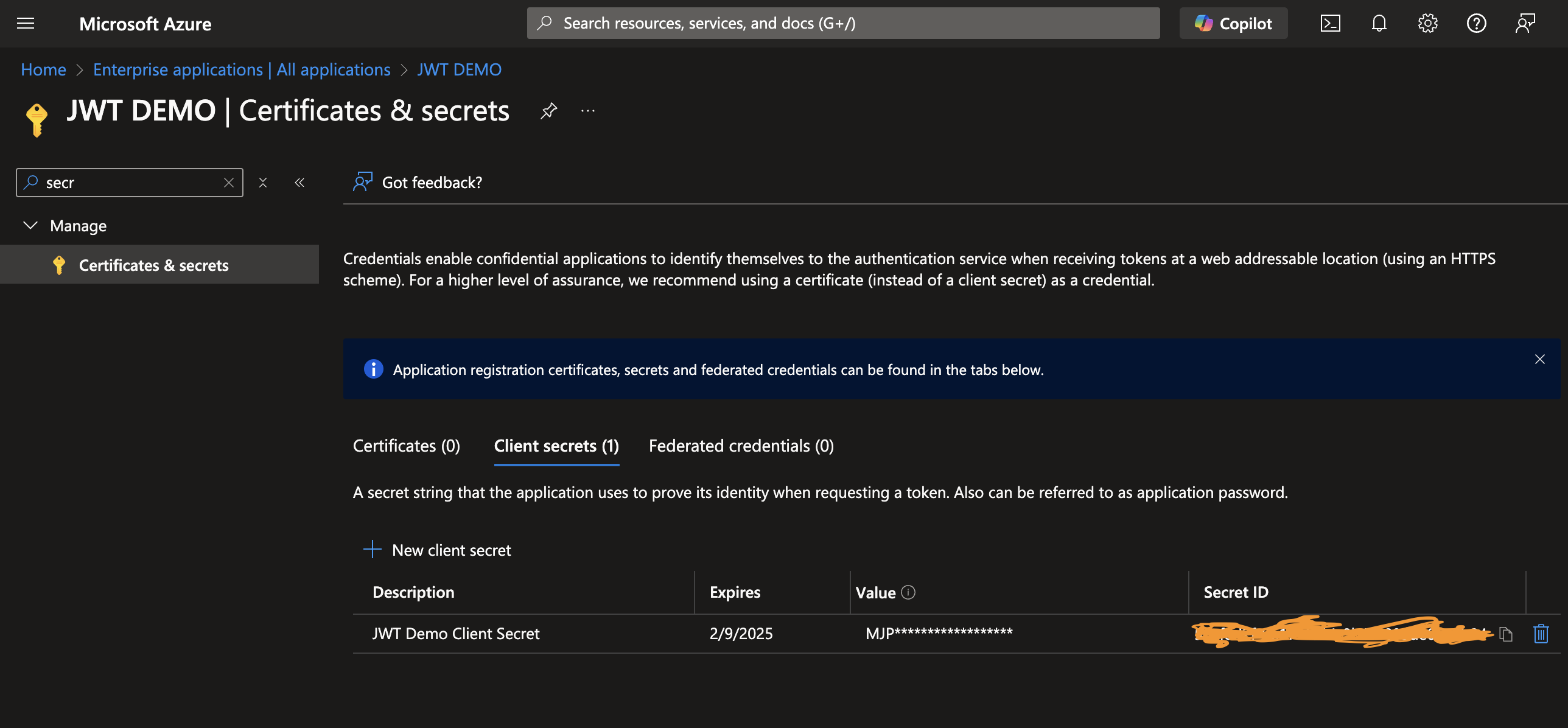Image resolution: width=1568 pixels, height=728 pixels.
Task: Switch to the Certificates (0) tab
Action: point(406,446)
